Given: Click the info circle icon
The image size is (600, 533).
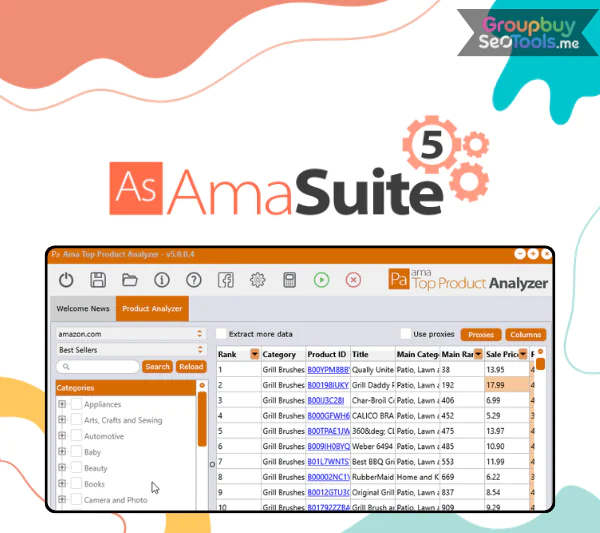Looking at the screenshot, I should (x=162, y=280).
